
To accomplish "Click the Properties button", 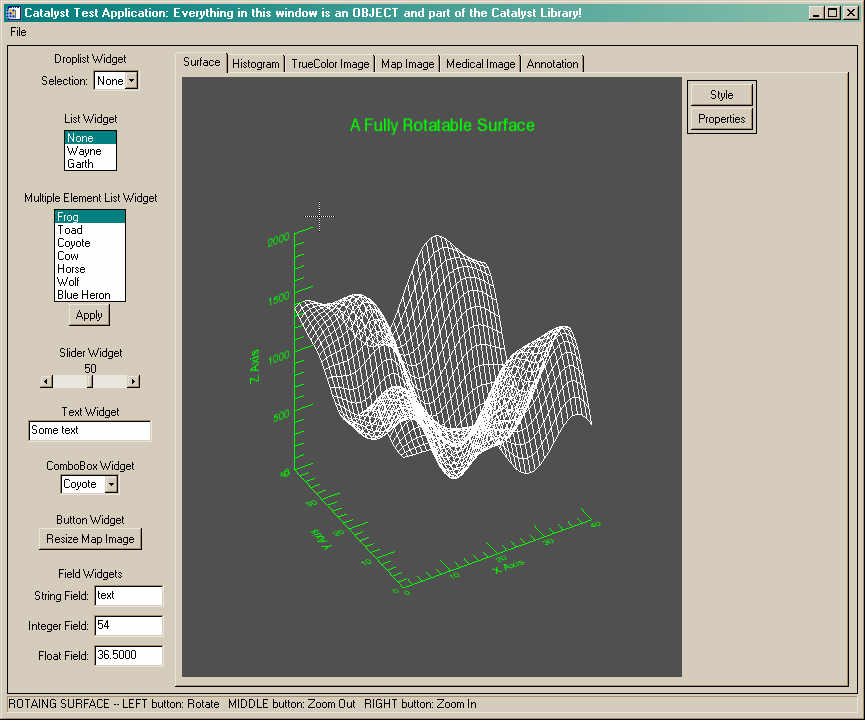I will coord(721,118).
